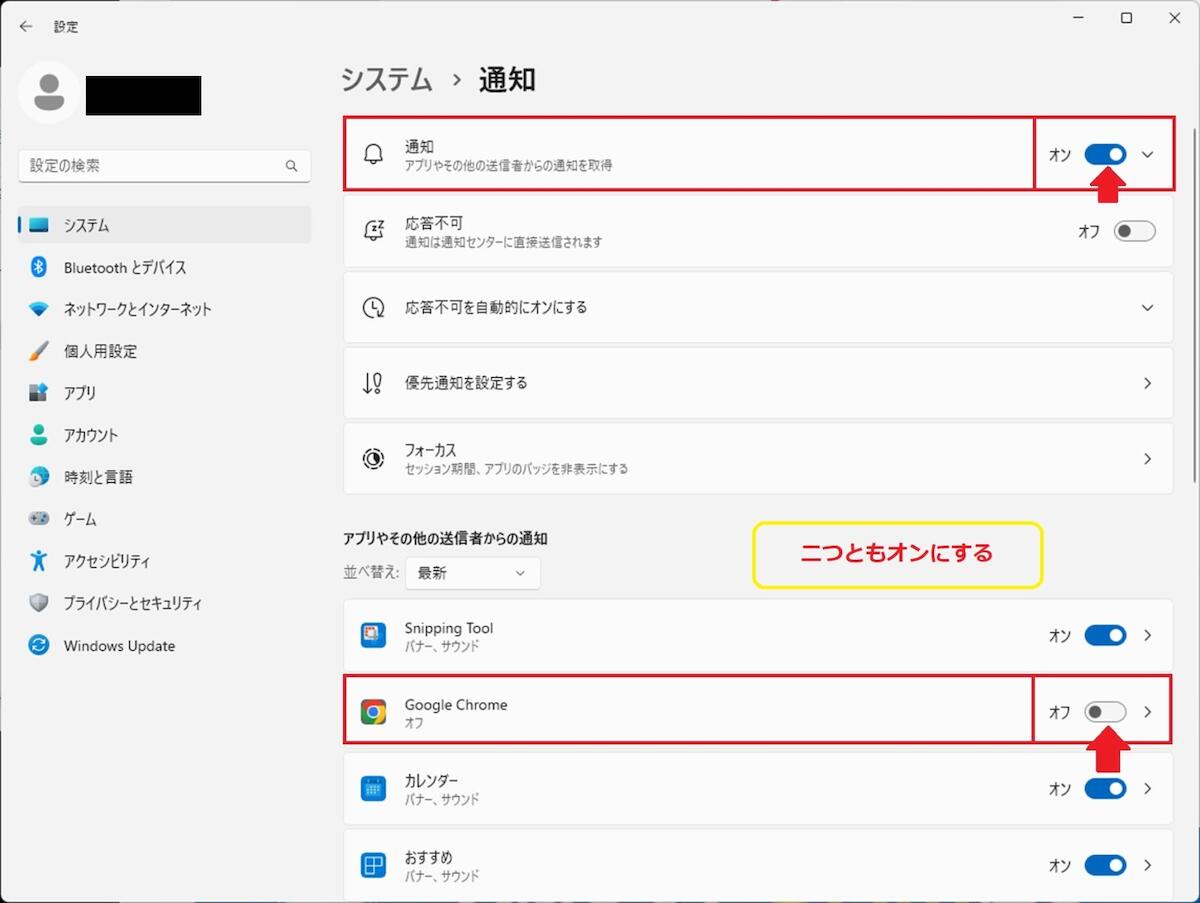Click the search magnifier icon

pos(292,166)
